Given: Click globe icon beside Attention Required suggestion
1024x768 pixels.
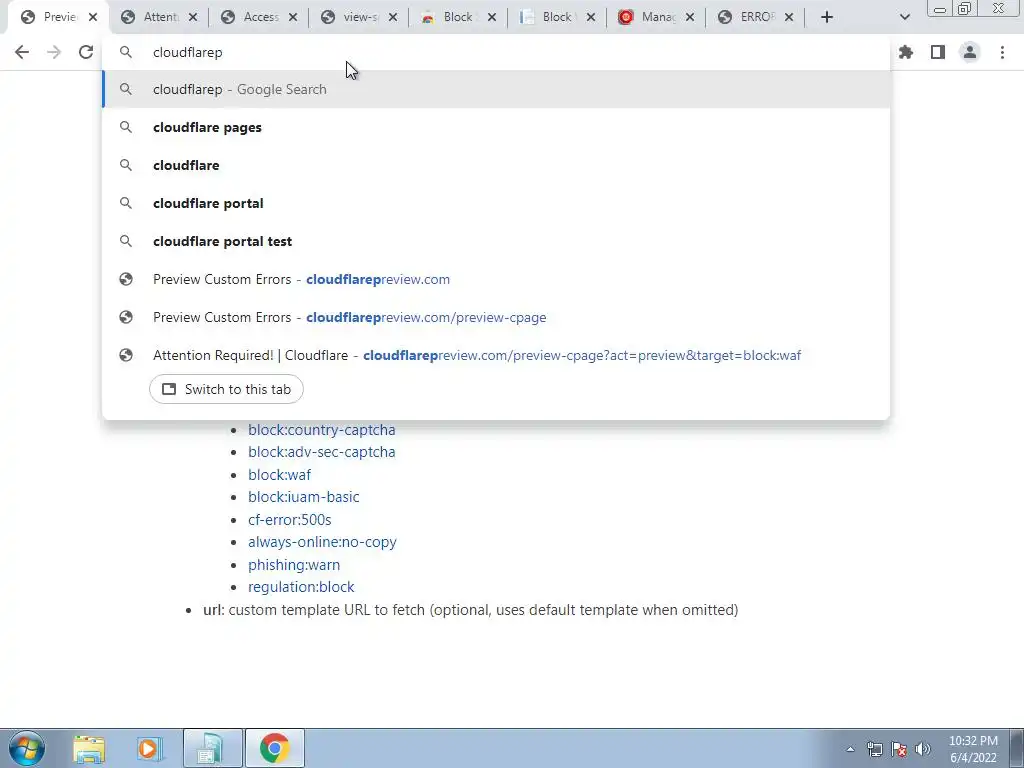Looking at the screenshot, I should (x=126, y=355).
